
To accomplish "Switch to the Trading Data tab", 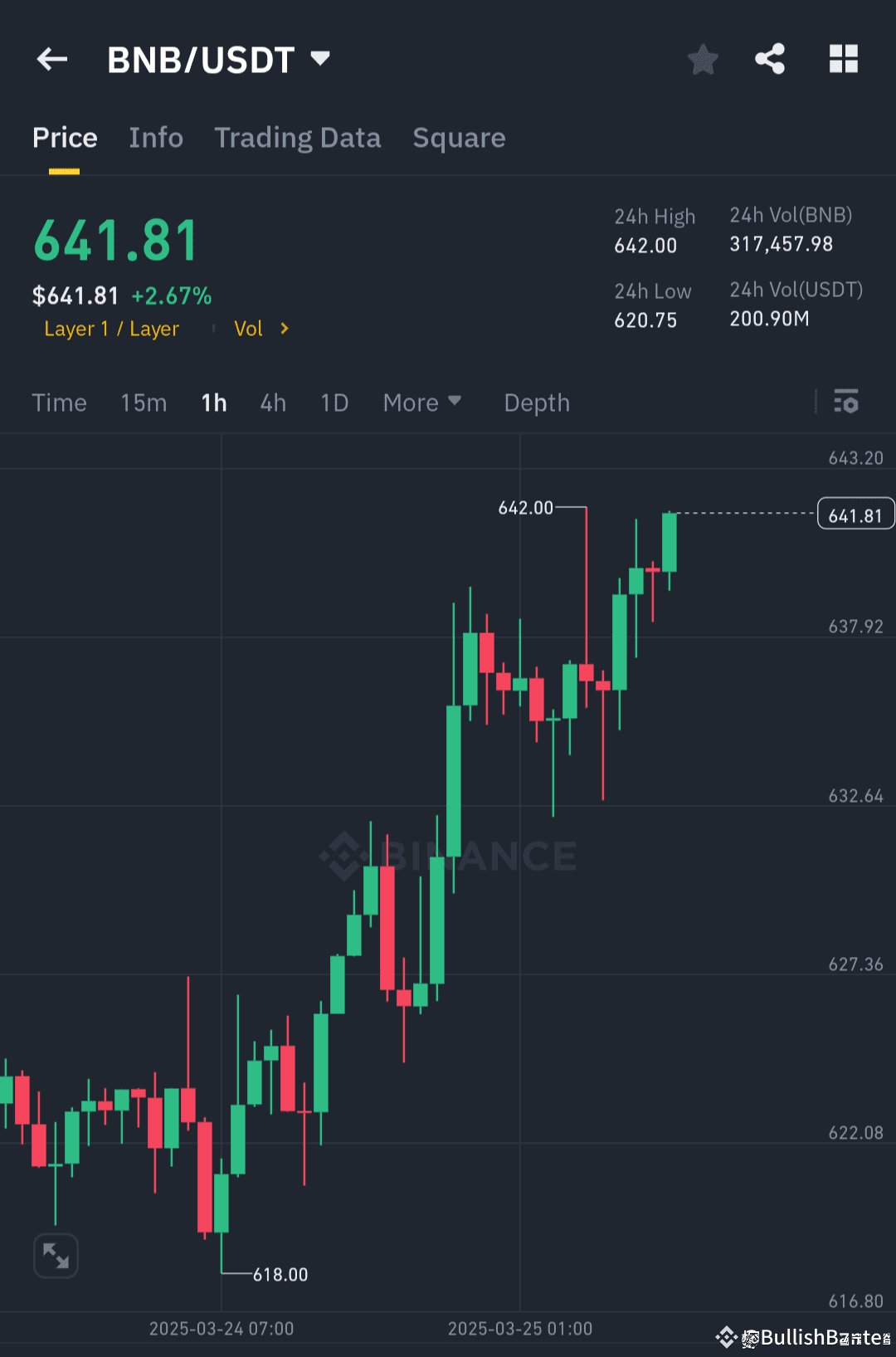I will pos(297,138).
